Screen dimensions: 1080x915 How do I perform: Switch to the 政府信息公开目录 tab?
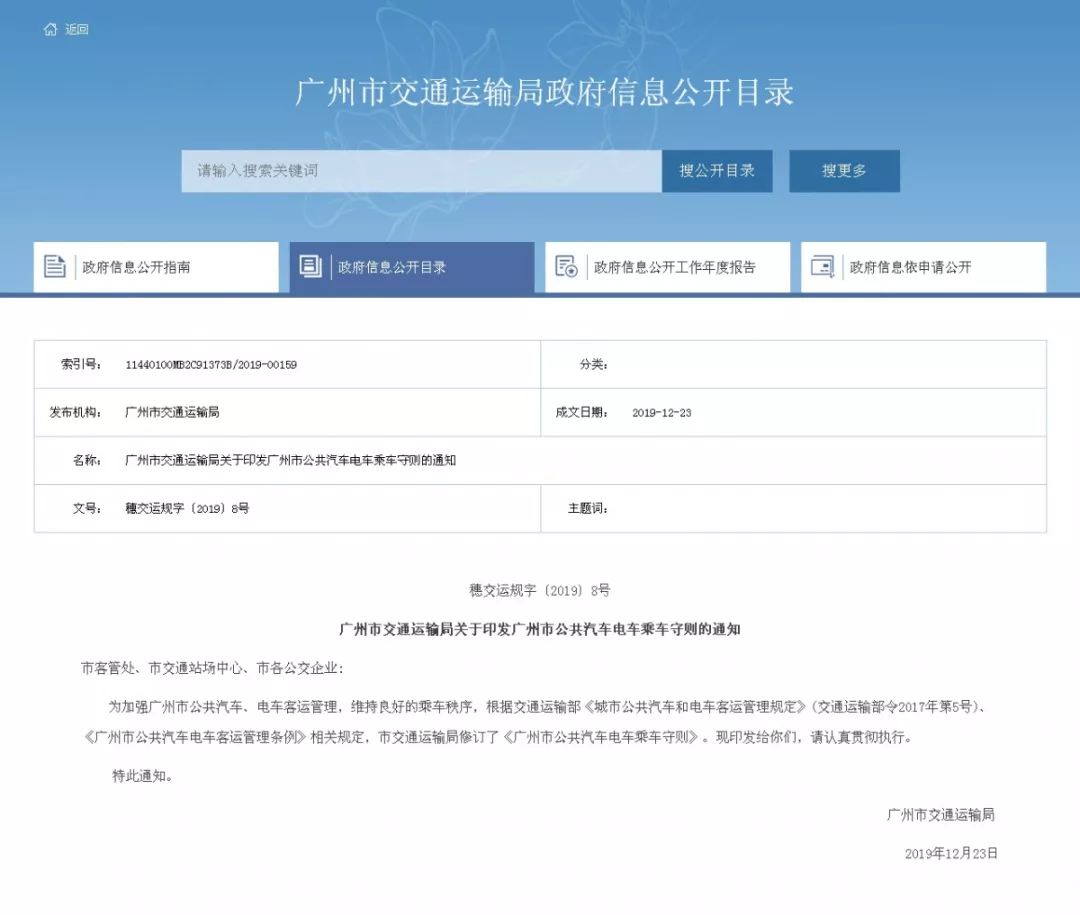click(392, 267)
